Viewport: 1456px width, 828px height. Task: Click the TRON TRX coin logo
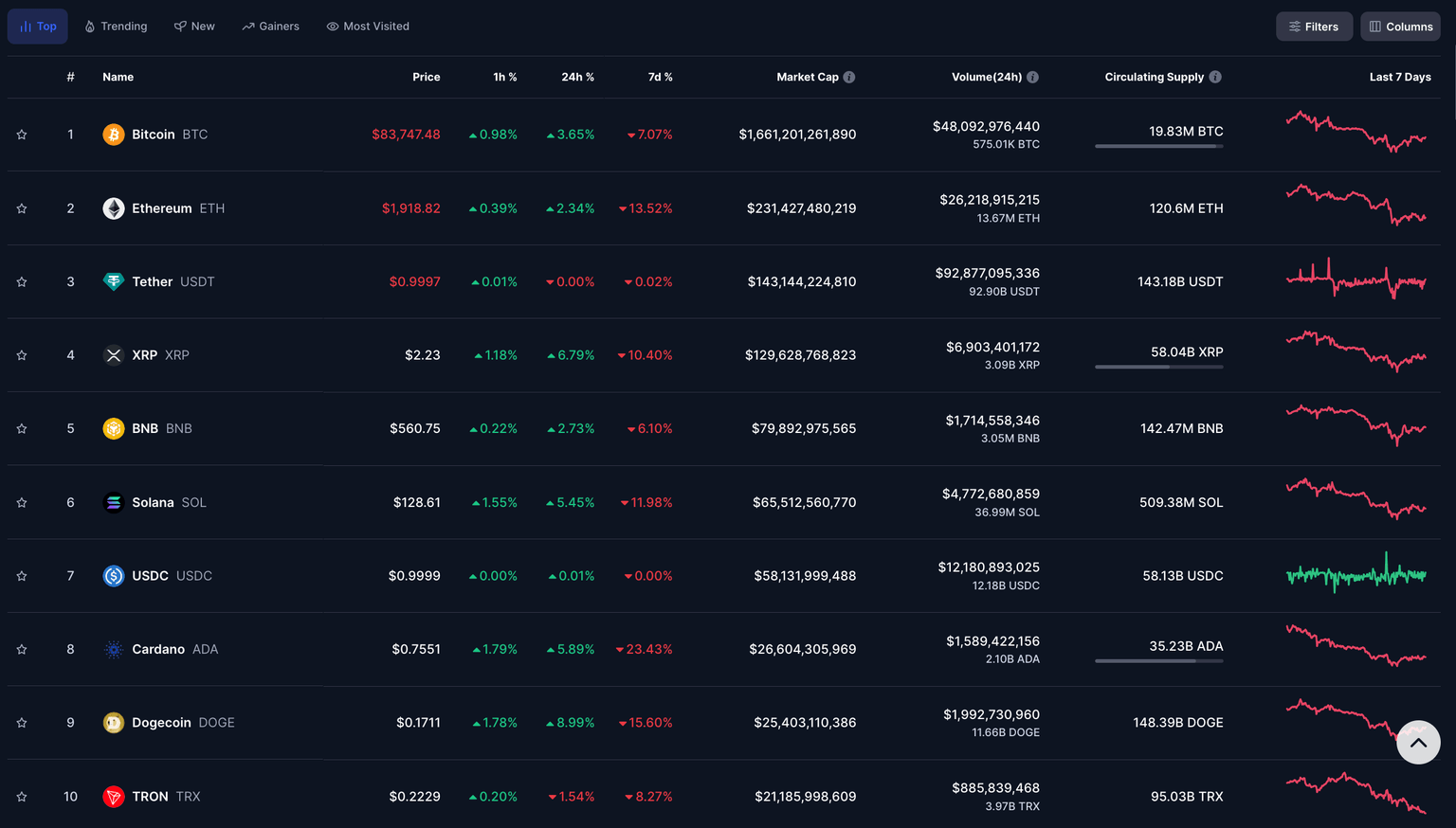pyautogui.click(x=114, y=796)
